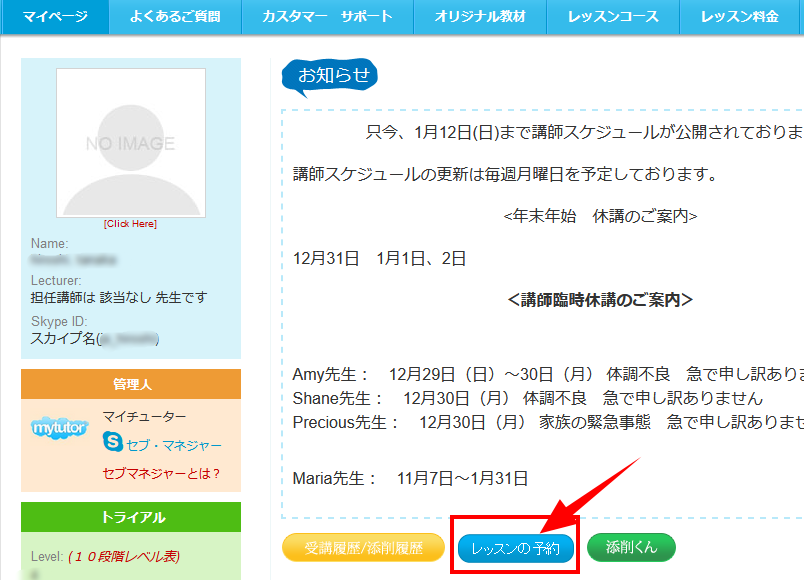Go to カスタマー サポート tab
This screenshot has width=804, height=580.
327,16
